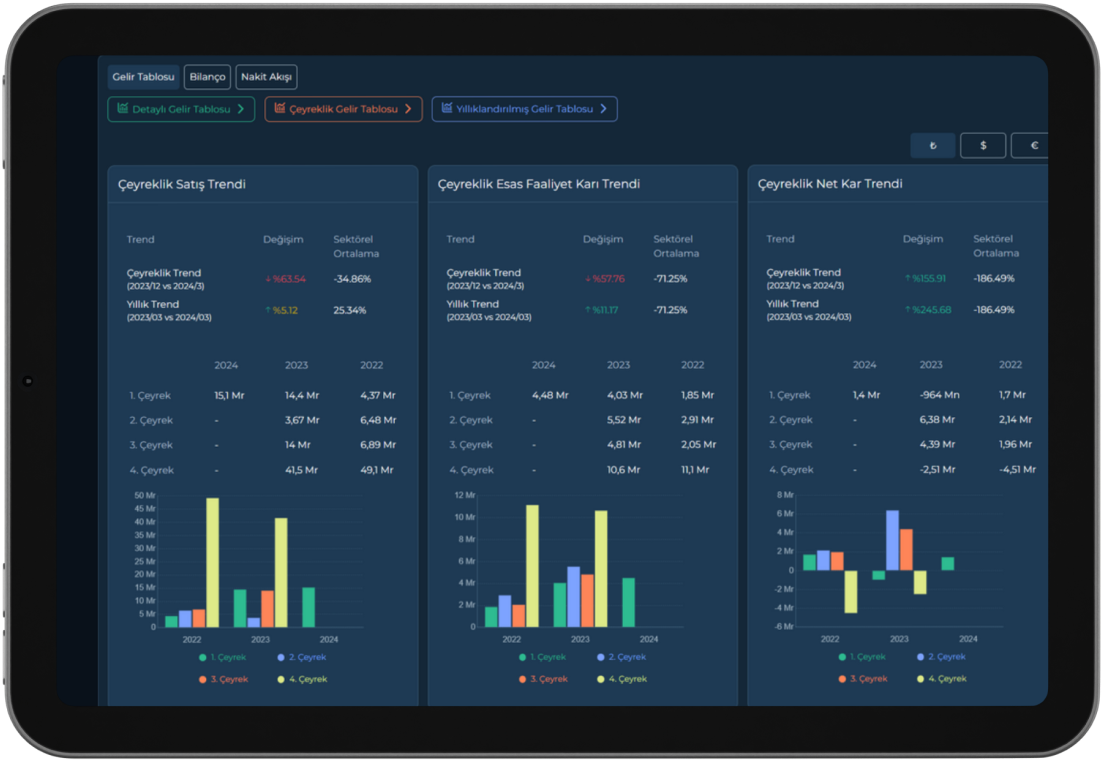Screen dimensions: 1103x760
Task: Click the chart icon on Detaylı Gelir Tablosu
Action: [122, 109]
